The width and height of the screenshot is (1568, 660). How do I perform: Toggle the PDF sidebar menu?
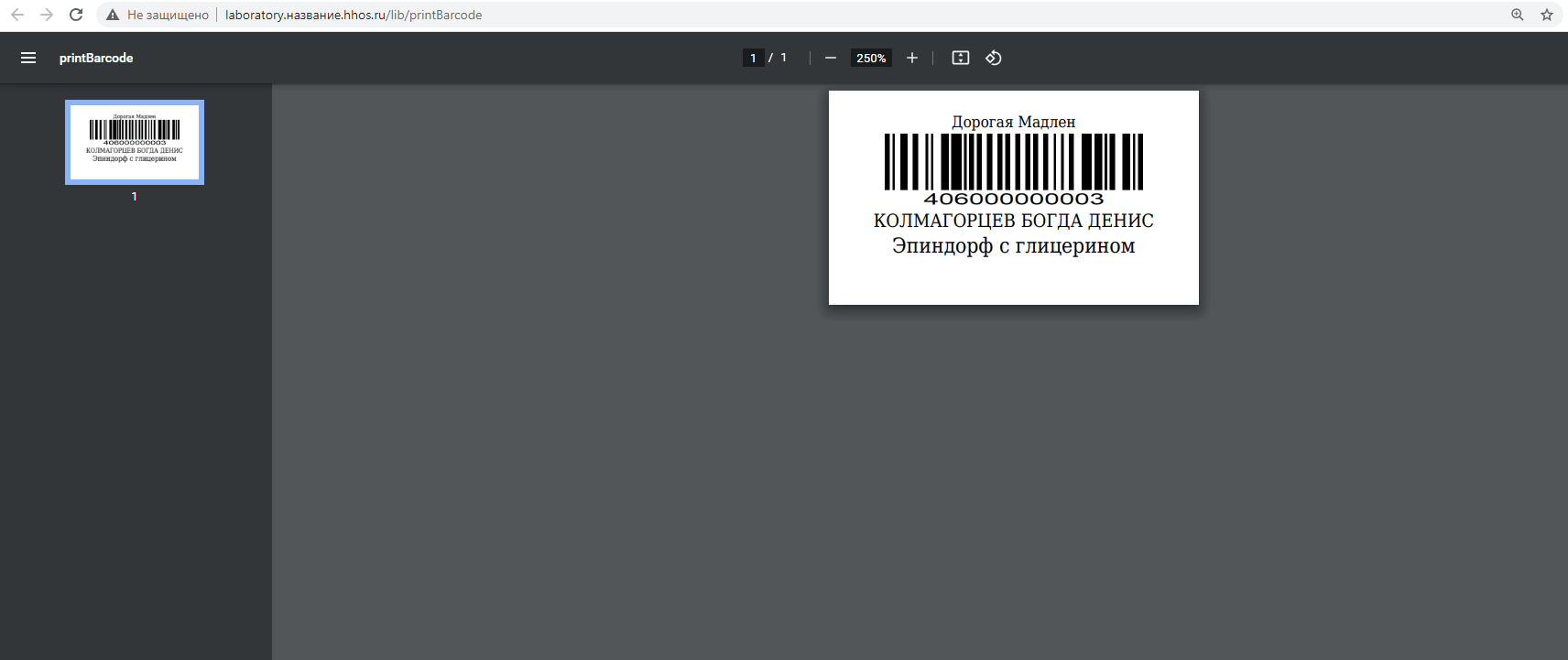tap(28, 58)
